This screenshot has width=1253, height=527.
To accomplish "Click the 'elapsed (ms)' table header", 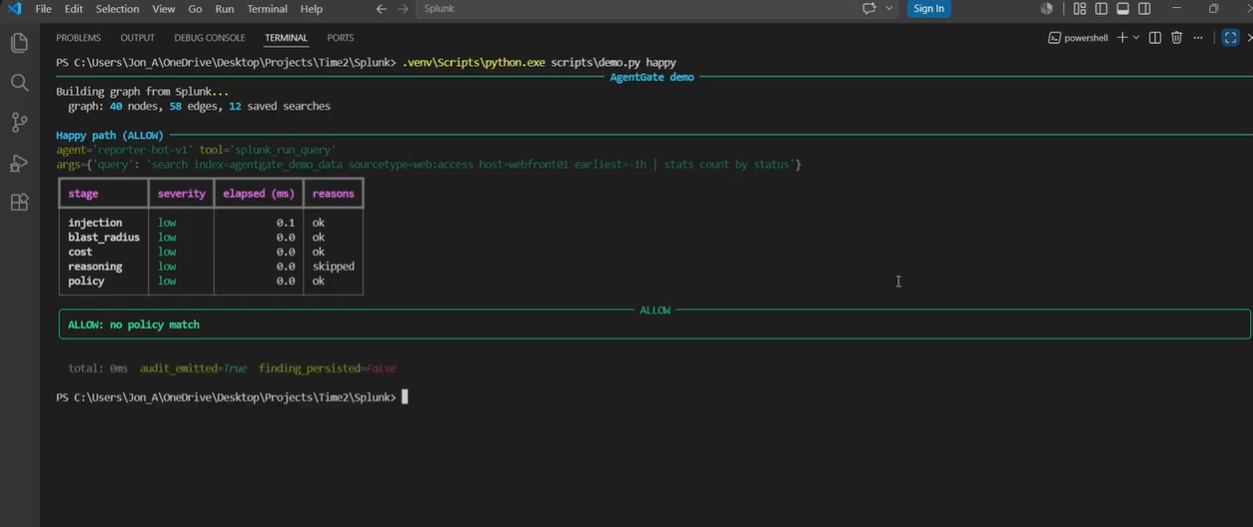I will click(x=259, y=194).
